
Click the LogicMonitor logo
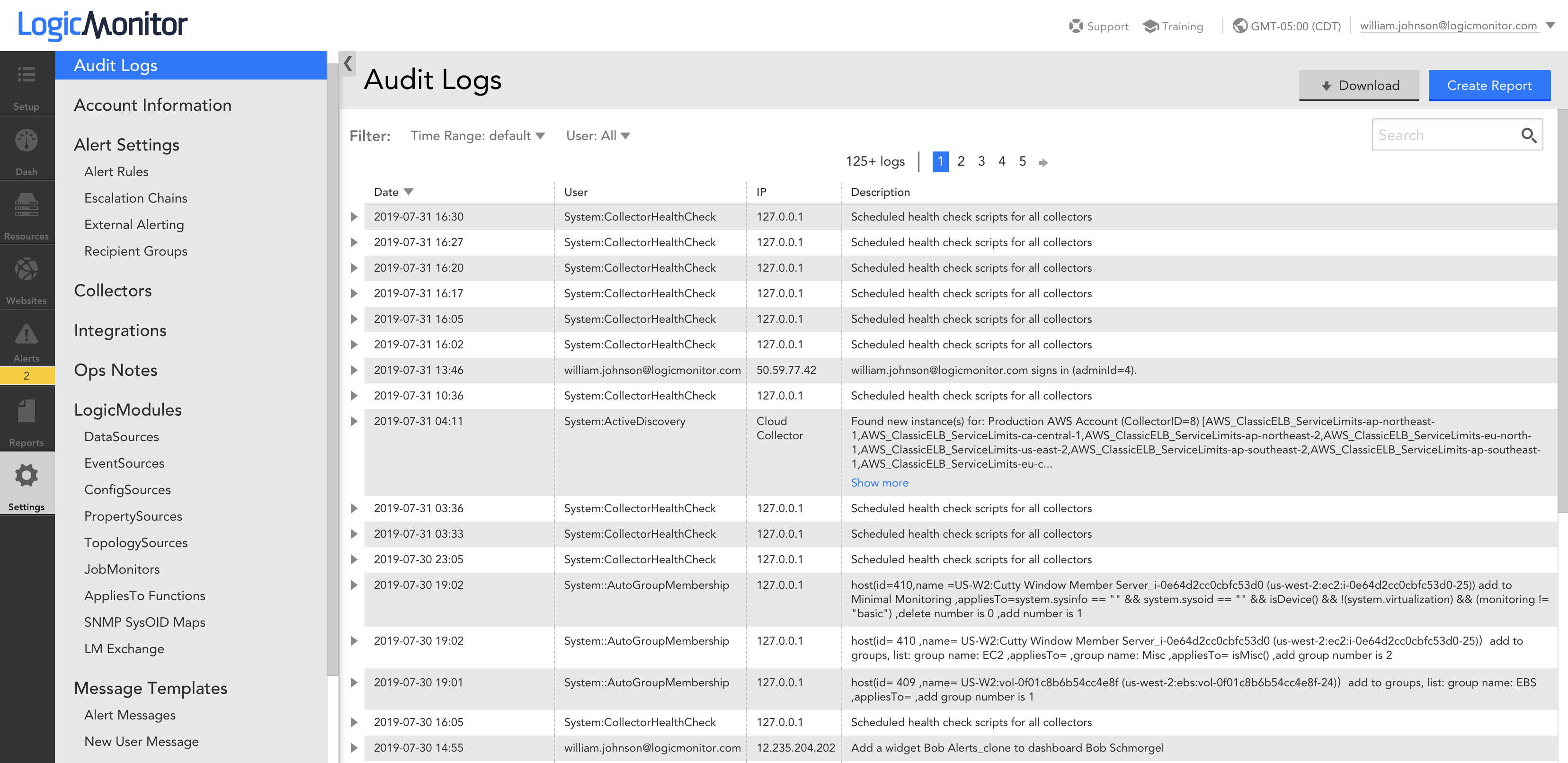click(103, 25)
